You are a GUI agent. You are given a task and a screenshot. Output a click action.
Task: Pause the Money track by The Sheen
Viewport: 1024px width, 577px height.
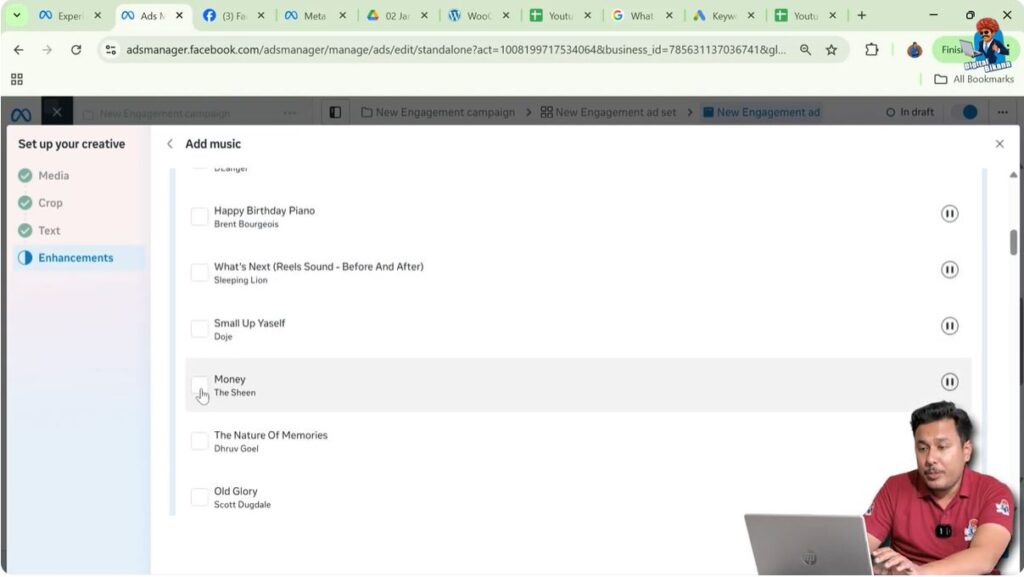[949, 382]
